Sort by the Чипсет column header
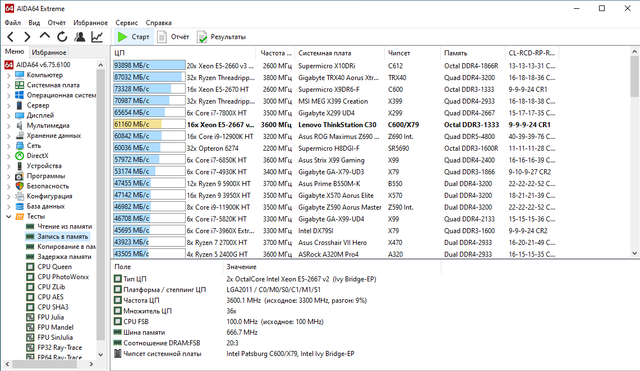Screen dimensions: 640x371 point(412,53)
